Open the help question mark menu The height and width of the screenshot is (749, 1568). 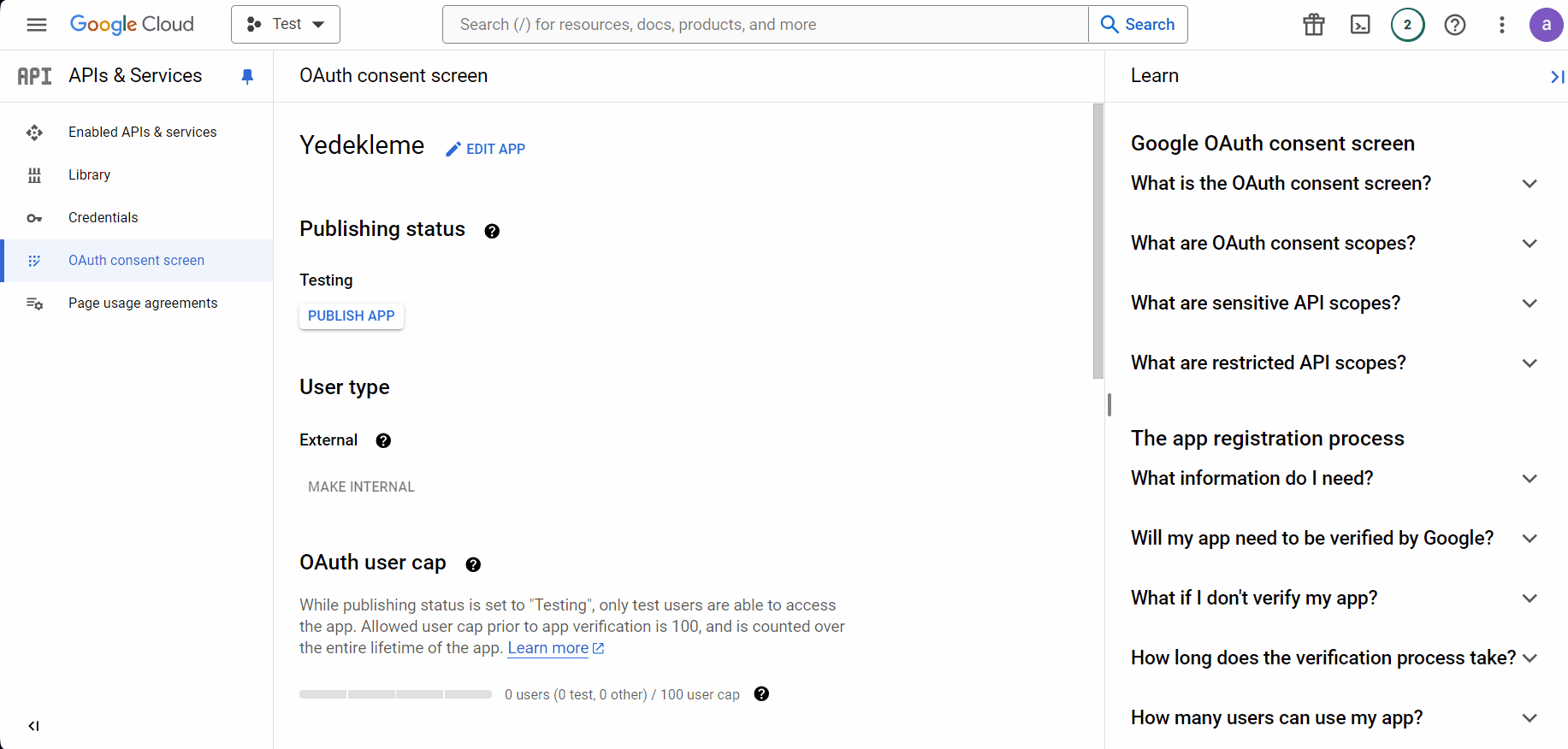point(1455,25)
